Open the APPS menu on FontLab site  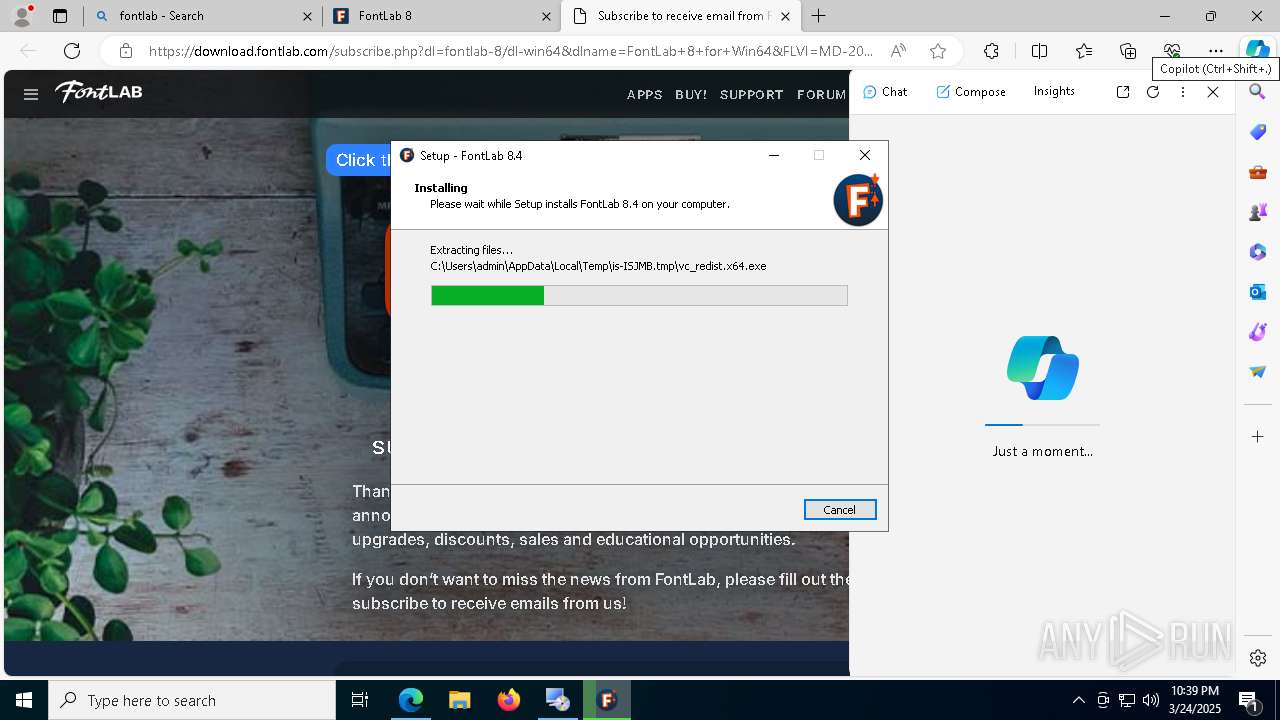coord(645,94)
